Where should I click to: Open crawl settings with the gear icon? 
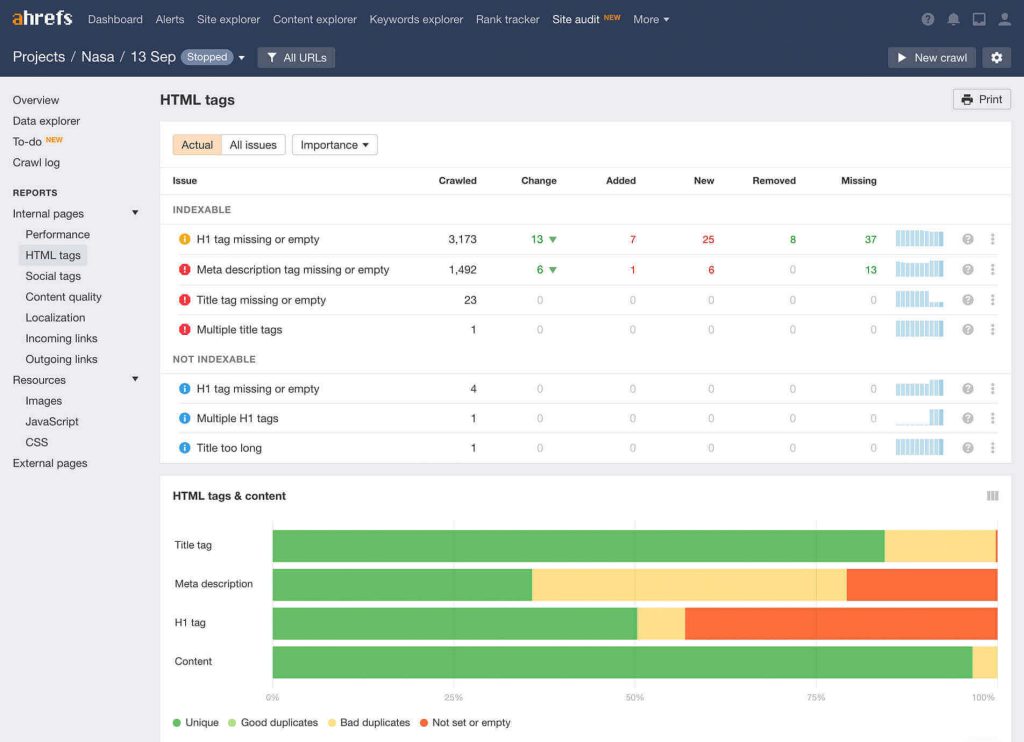coord(996,57)
